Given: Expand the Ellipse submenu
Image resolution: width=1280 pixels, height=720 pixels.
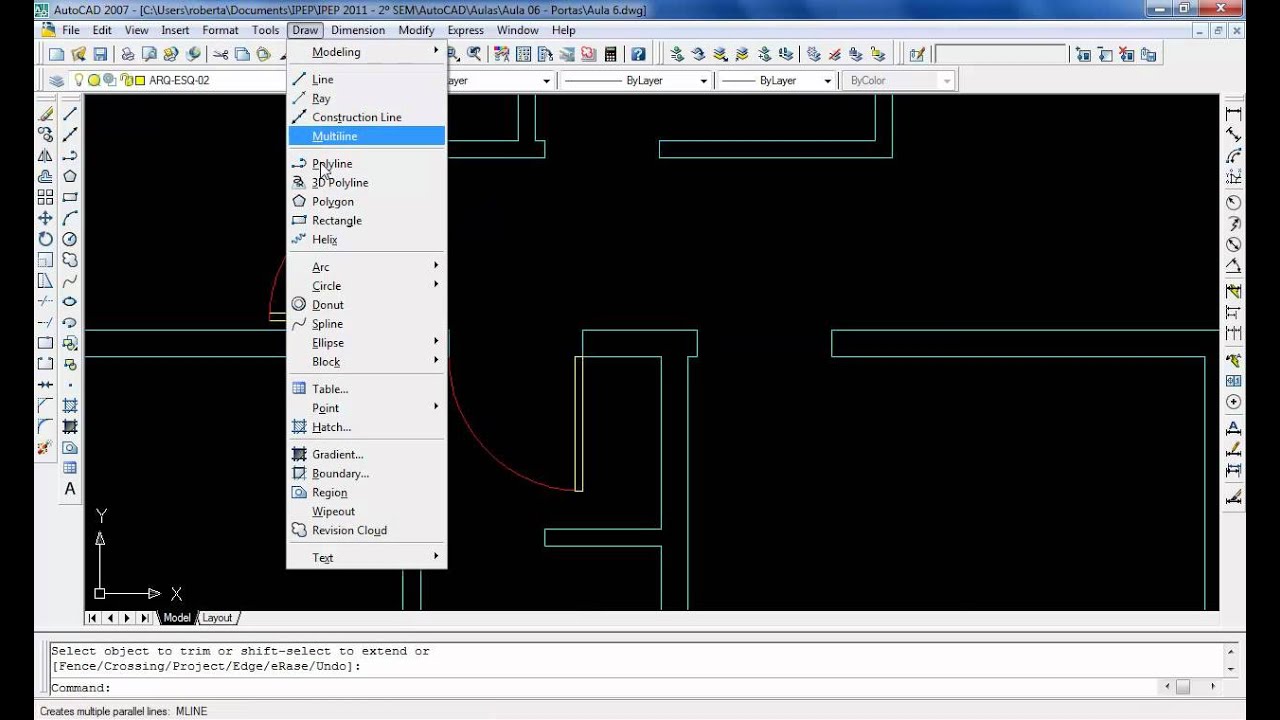Looking at the screenshot, I should [x=366, y=343].
